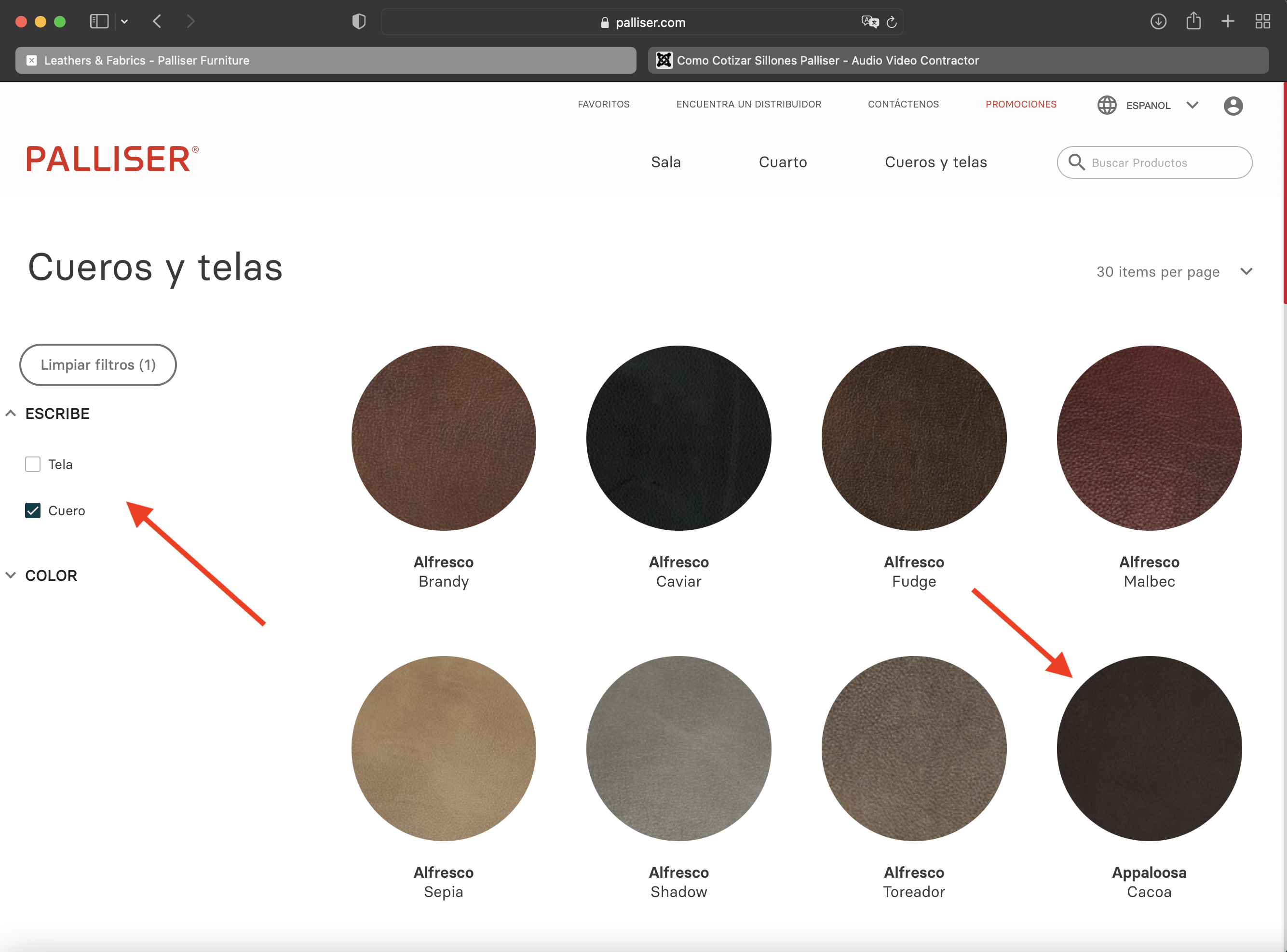Open the sidebar options dropdown arrow

point(124,22)
